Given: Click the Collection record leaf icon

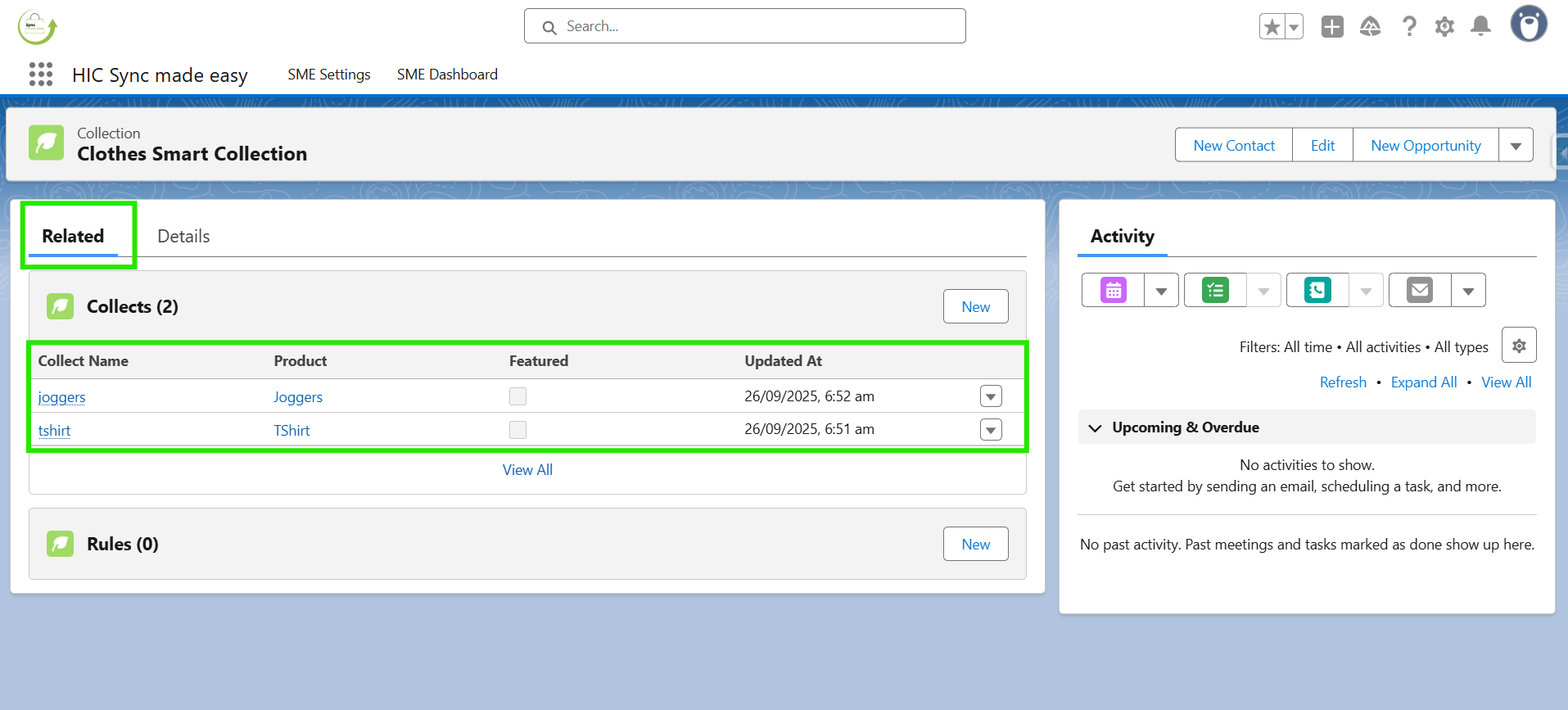Looking at the screenshot, I should tap(46, 142).
